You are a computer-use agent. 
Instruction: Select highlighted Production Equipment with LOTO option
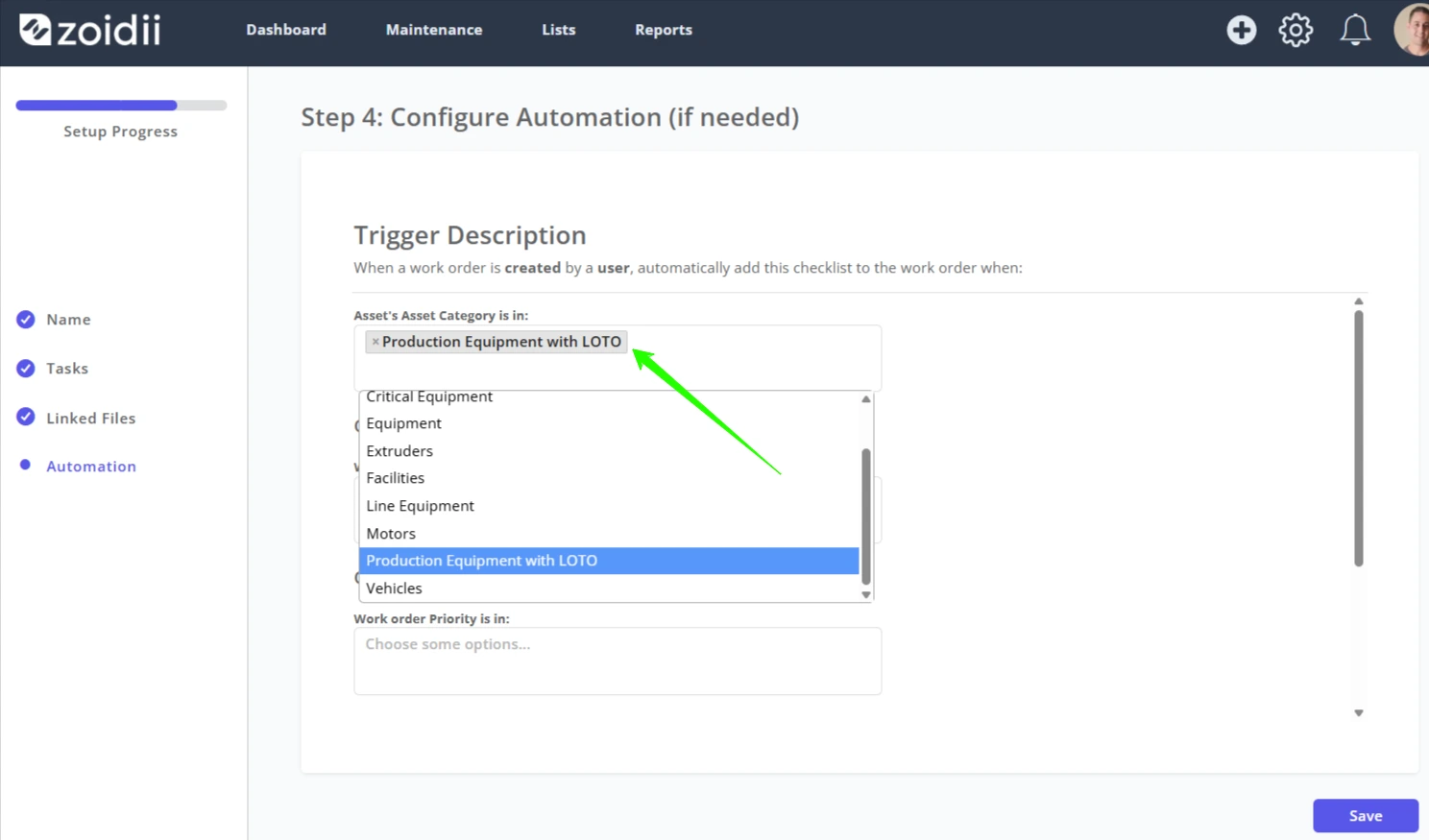pyautogui.click(x=609, y=561)
